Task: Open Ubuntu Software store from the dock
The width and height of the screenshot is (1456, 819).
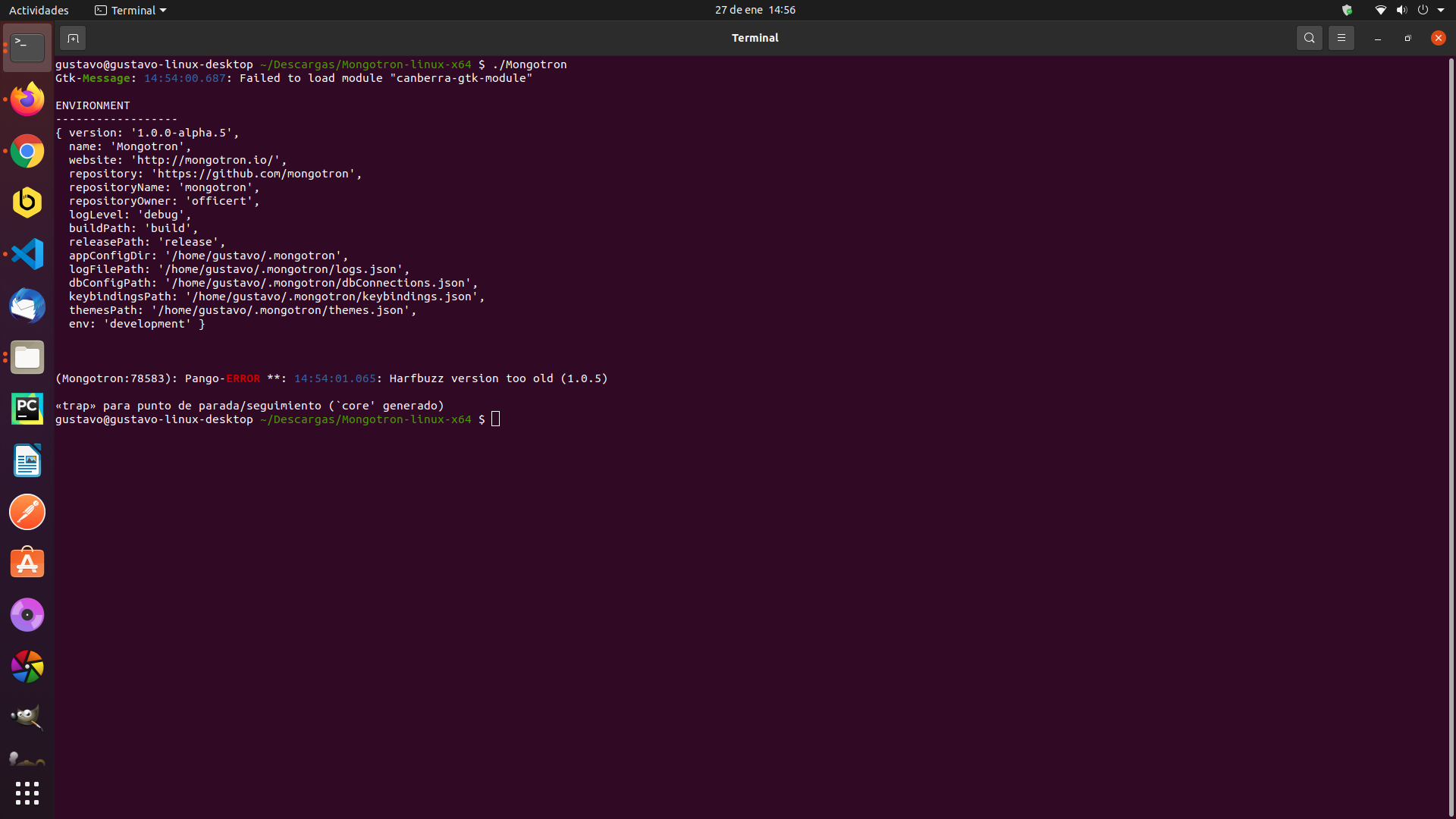Action: 27,563
